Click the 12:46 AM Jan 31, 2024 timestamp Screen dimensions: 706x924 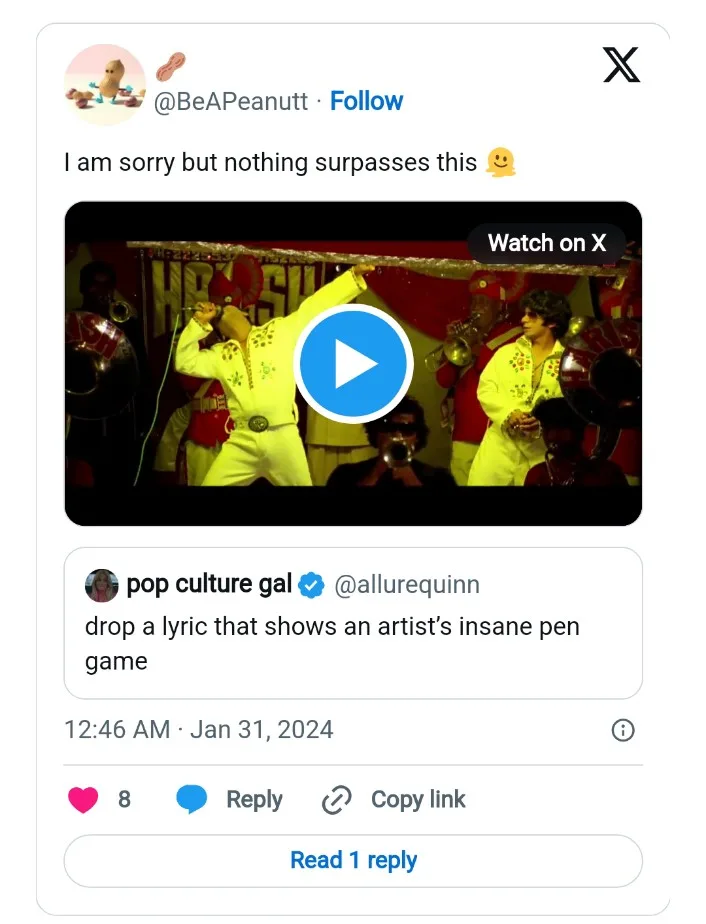198,729
